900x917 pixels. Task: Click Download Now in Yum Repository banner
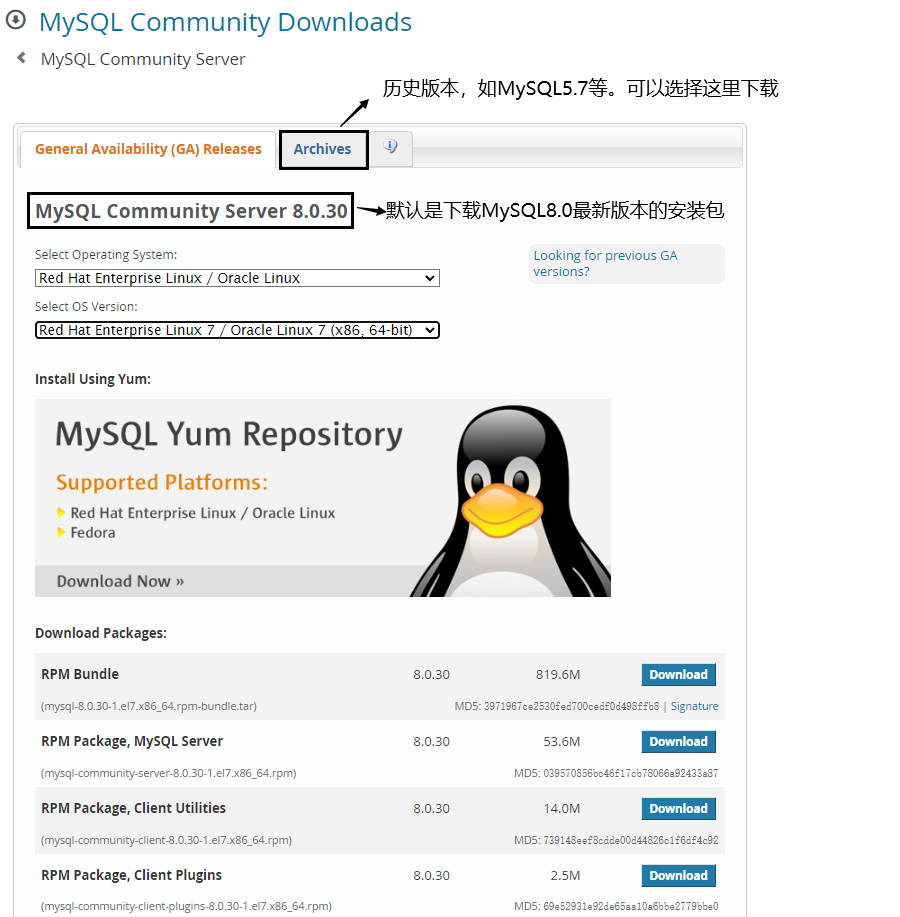click(x=120, y=581)
